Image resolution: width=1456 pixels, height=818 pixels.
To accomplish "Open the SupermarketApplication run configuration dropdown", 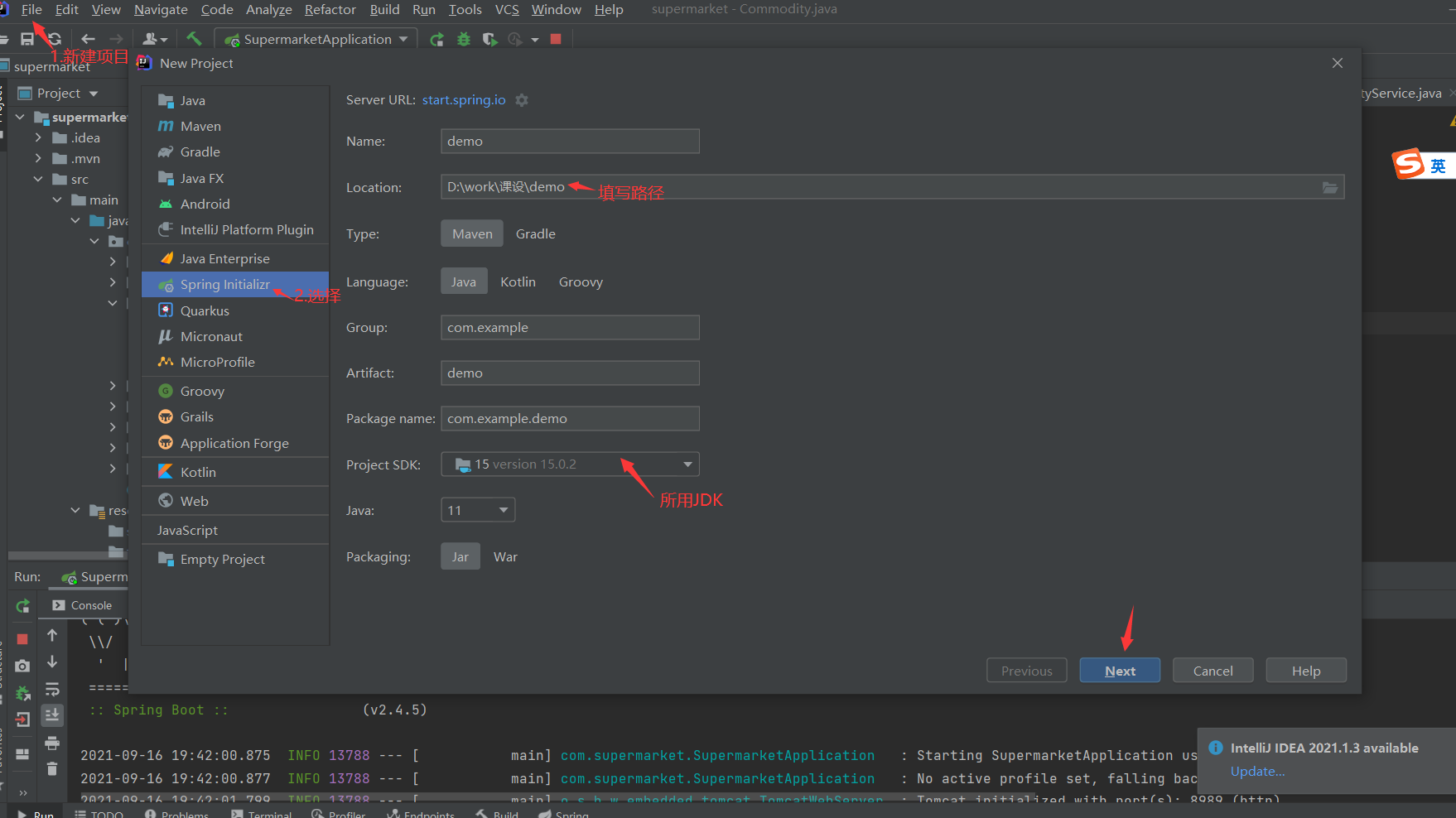I will (x=316, y=40).
